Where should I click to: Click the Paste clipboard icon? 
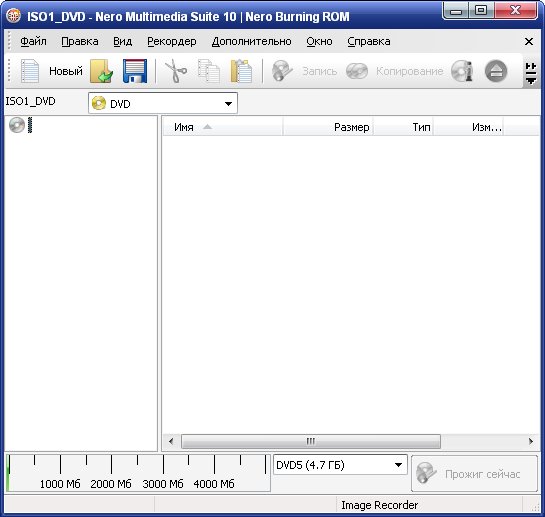coord(241,71)
